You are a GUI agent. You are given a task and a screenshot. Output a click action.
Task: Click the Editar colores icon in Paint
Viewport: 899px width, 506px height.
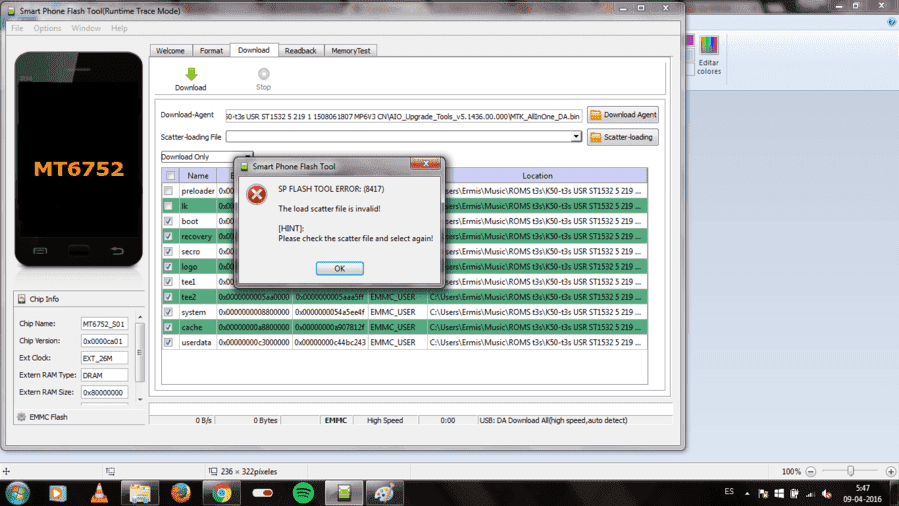(x=709, y=55)
